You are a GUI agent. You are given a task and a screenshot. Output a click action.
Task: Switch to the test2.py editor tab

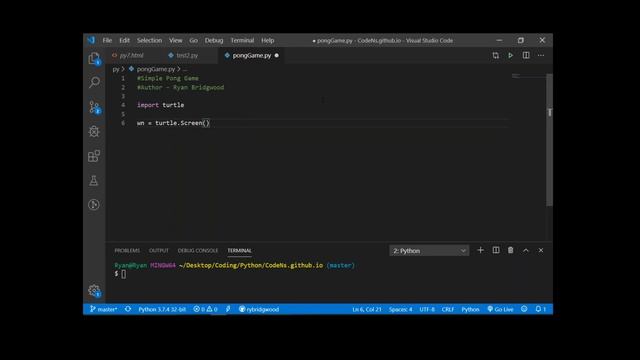point(187,55)
